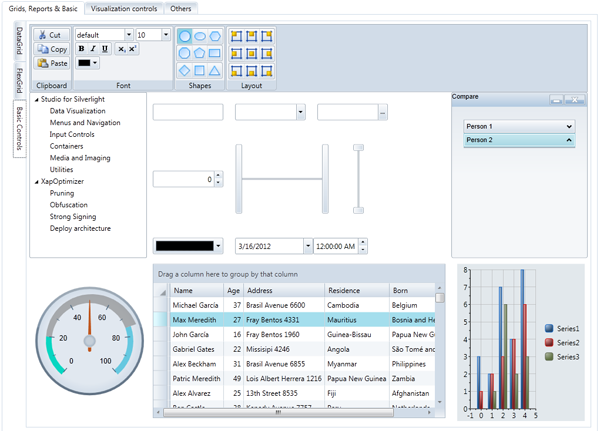Image resolution: width=600 pixels, height=431 pixels.
Task: Toggle underline formatting
Action: pos(105,49)
